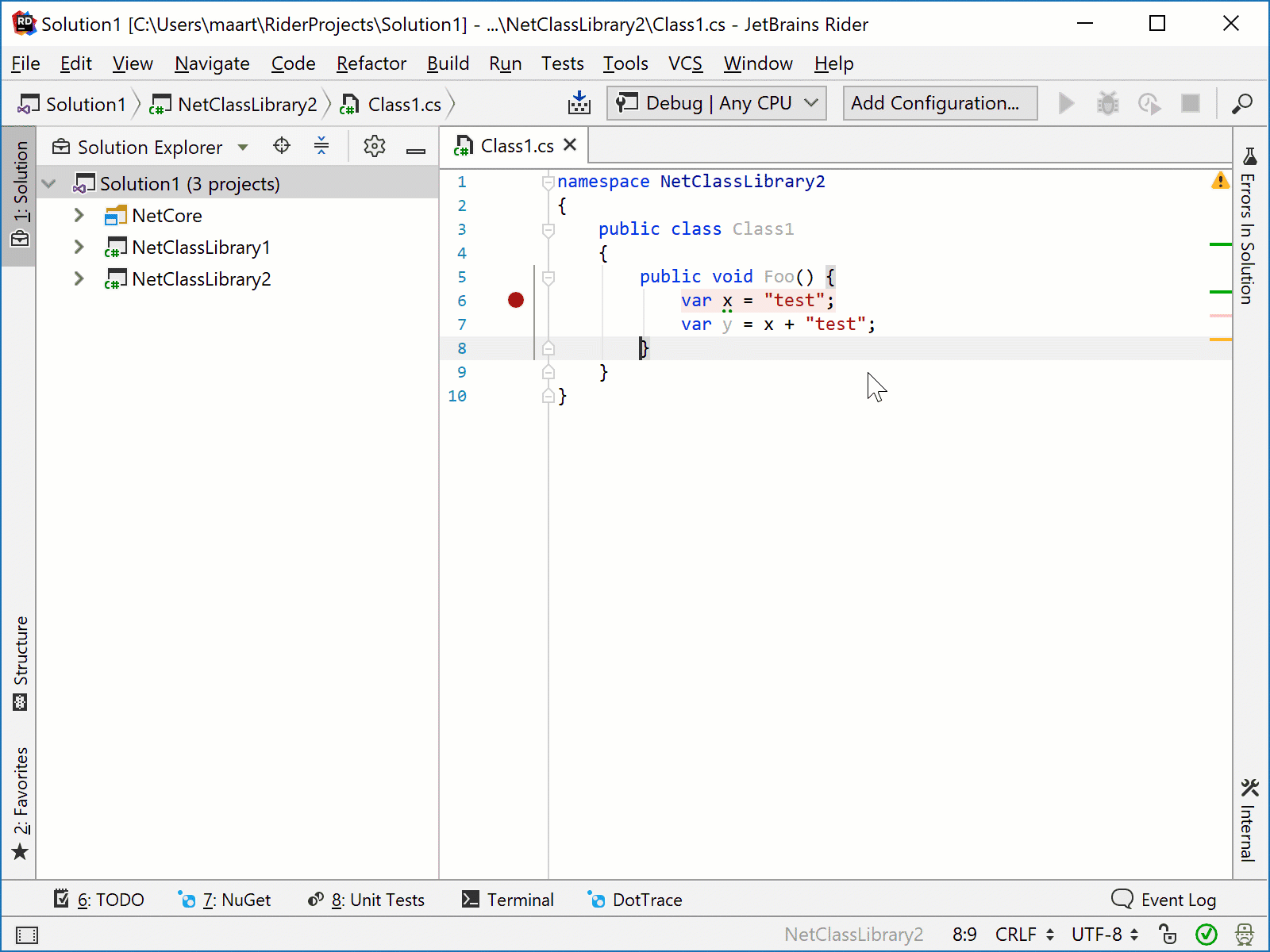
Task: Start debugging with the bug icon
Action: click(x=1108, y=103)
